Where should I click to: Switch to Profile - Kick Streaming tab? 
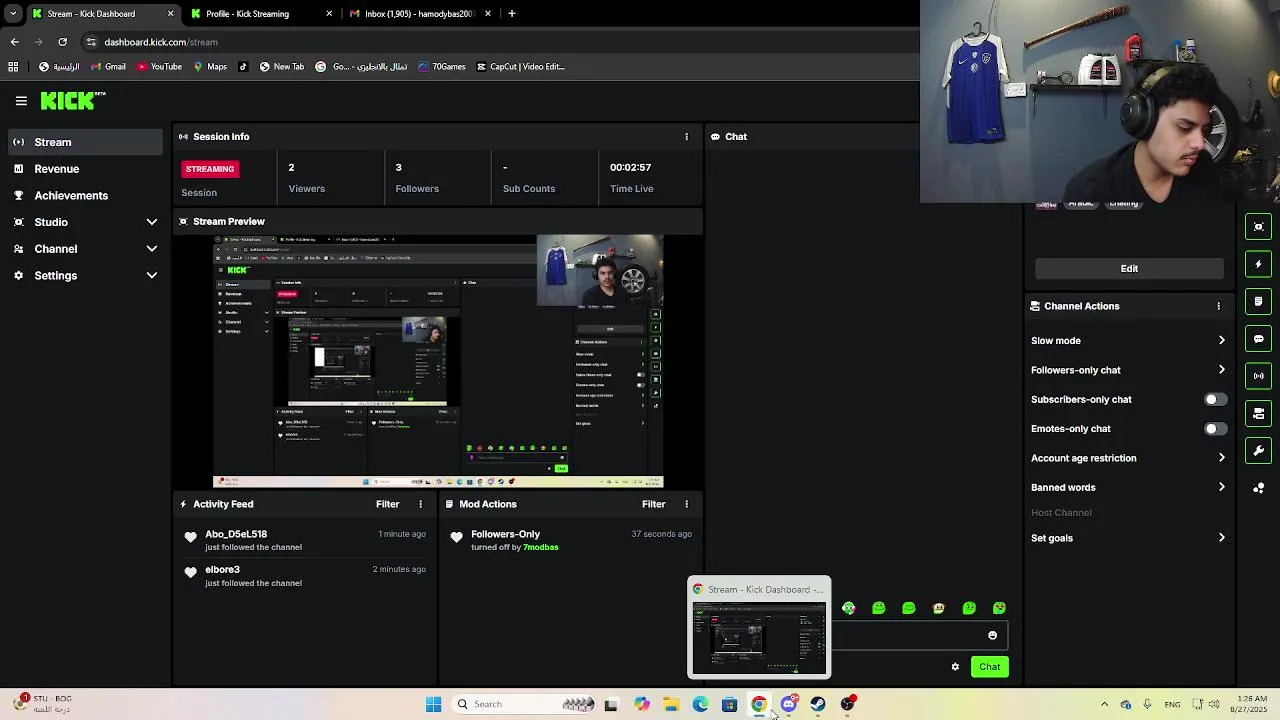[260, 14]
